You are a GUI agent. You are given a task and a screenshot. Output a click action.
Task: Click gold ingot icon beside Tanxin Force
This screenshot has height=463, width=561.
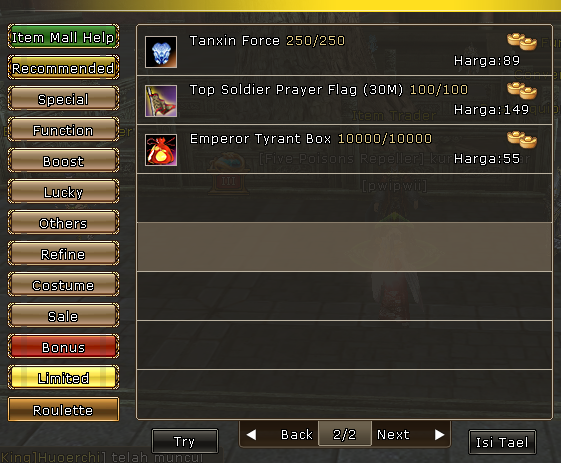(522, 42)
